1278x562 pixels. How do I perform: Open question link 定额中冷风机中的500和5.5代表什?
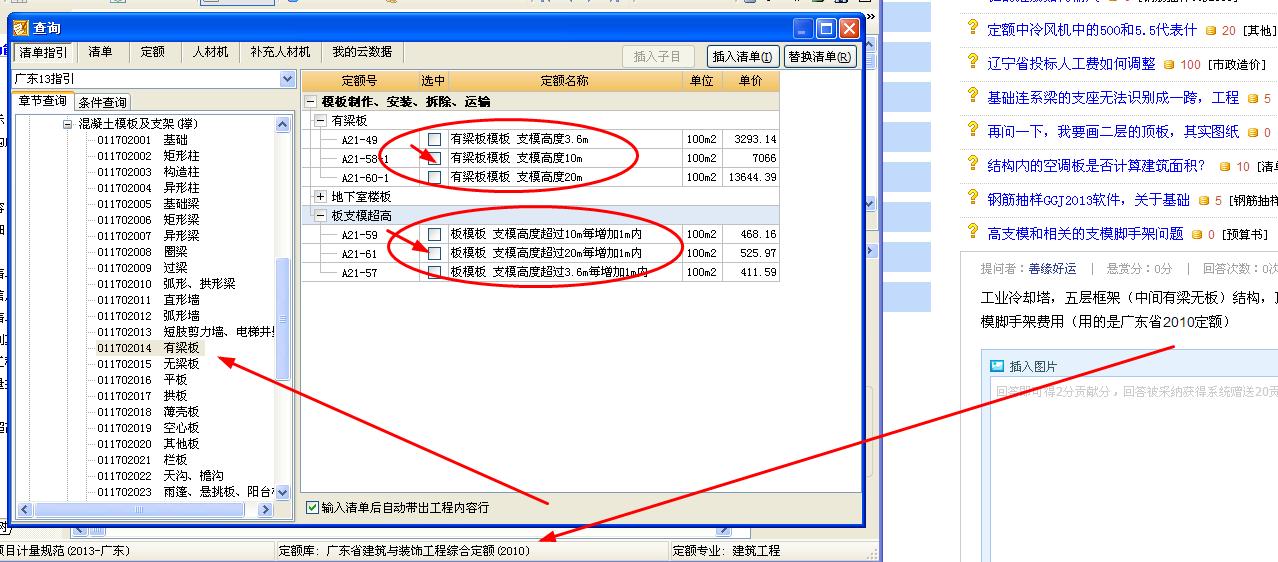click(x=1092, y=30)
